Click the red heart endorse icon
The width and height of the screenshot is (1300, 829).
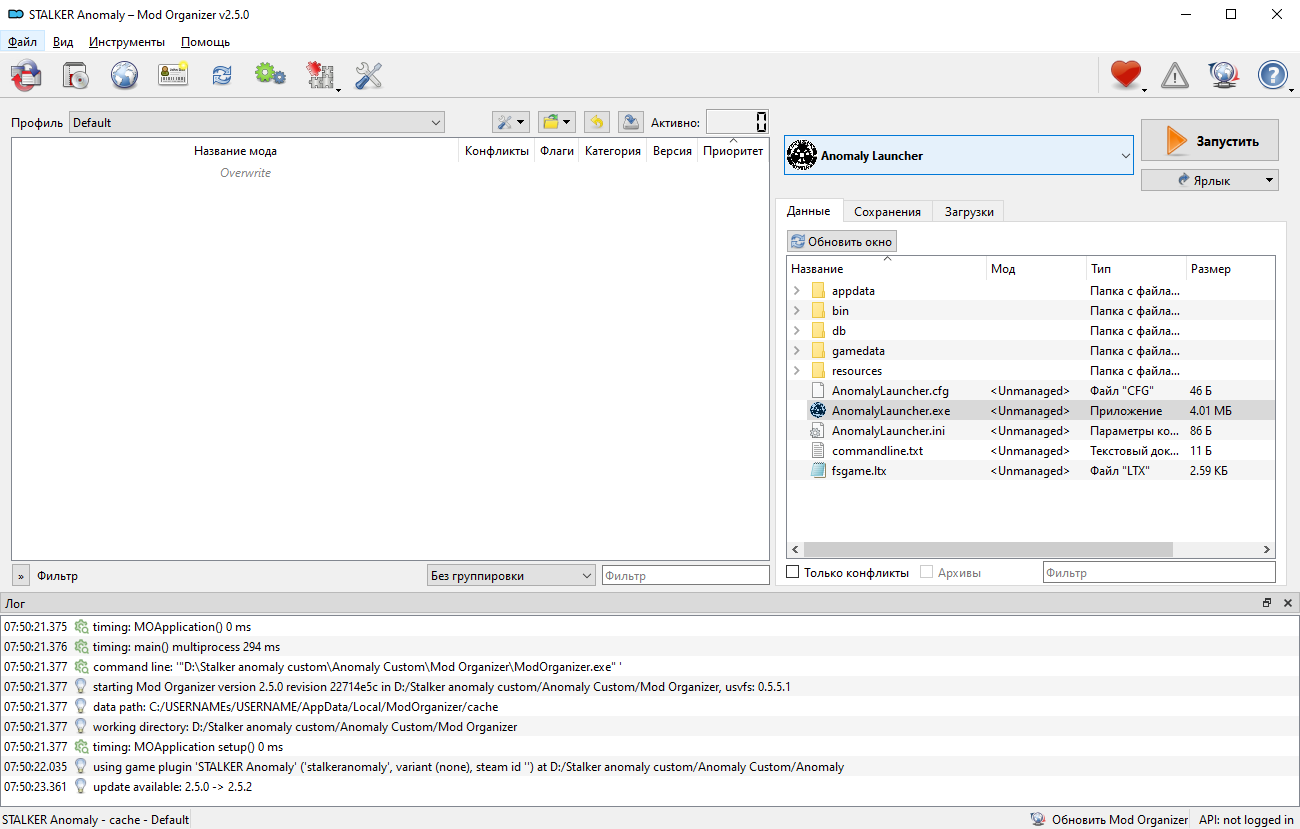tap(1125, 75)
